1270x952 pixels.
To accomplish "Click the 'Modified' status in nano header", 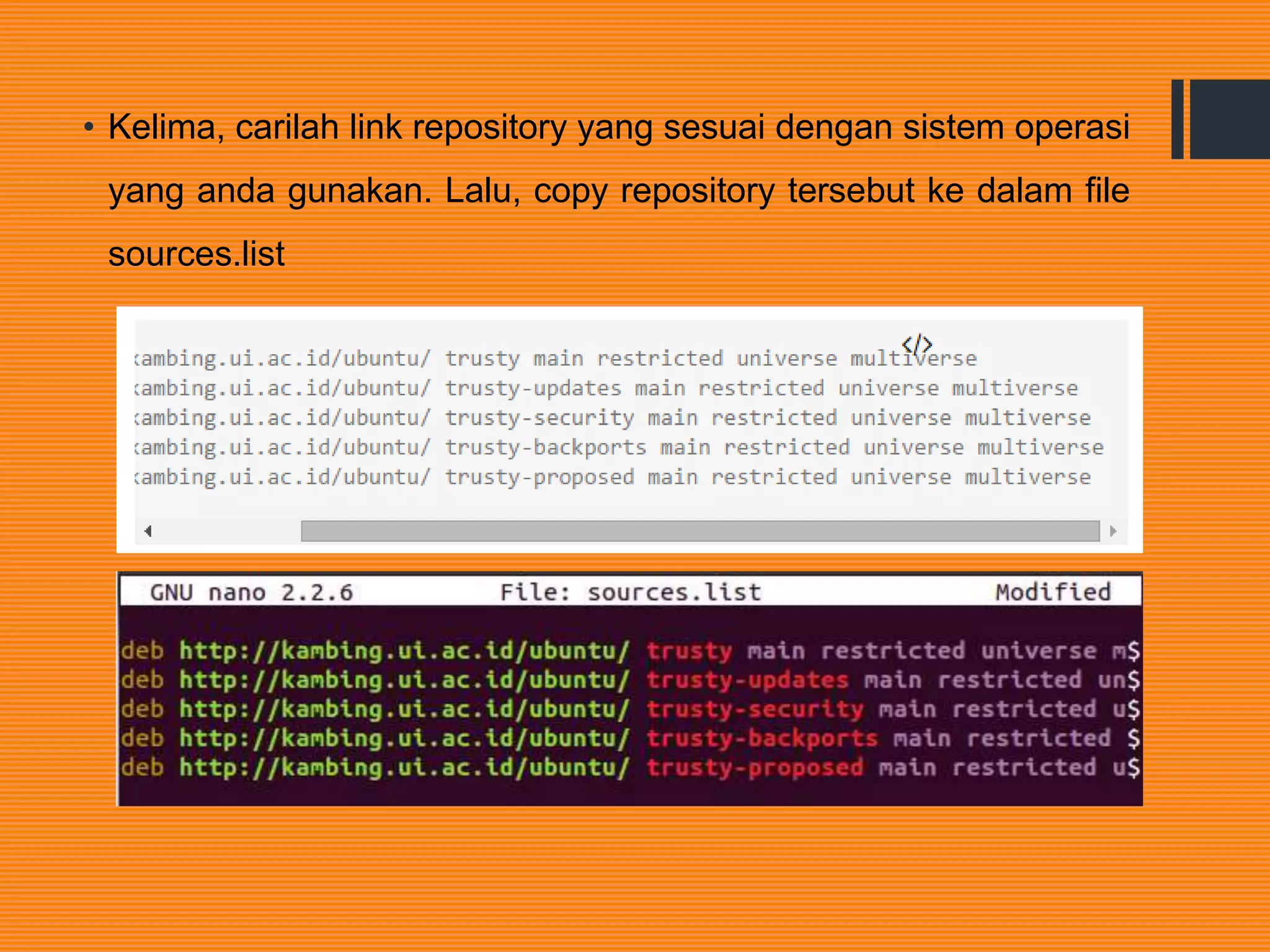I will coord(1053,593).
